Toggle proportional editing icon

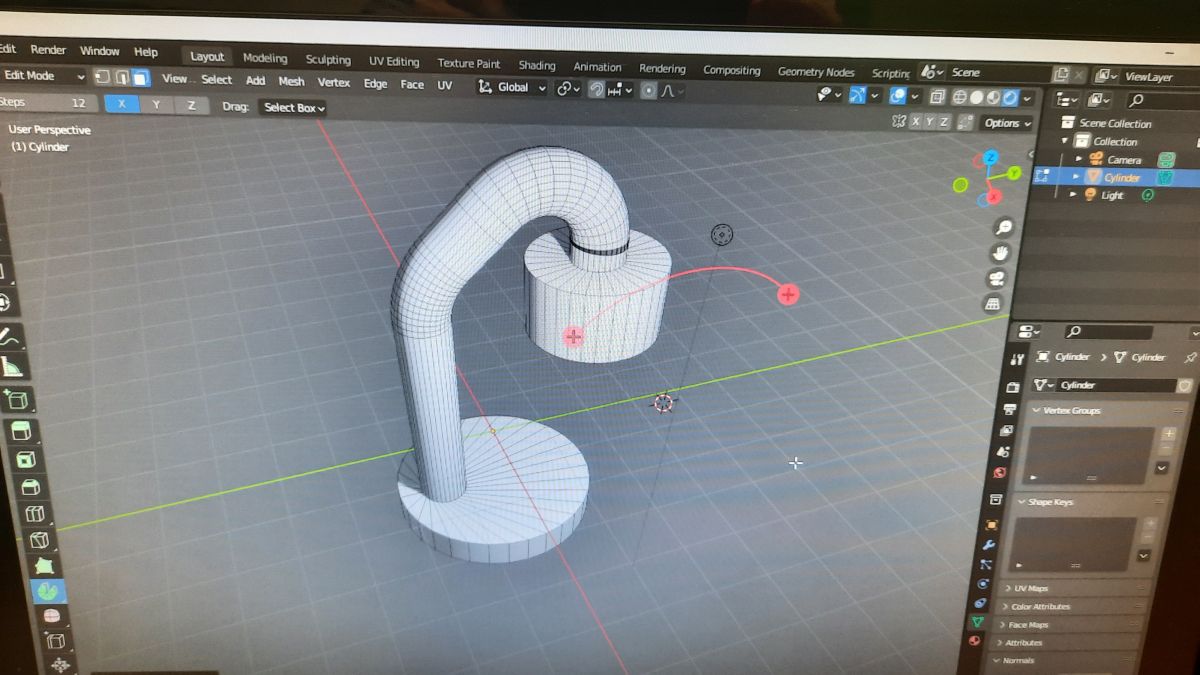click(648, 91)
